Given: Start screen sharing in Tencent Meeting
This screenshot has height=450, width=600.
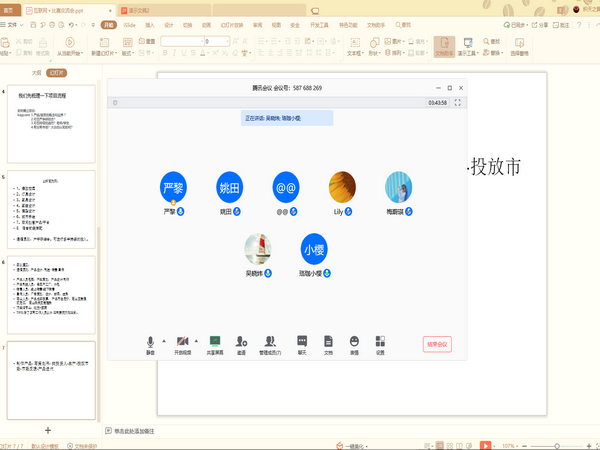Looking at the screenshot, I should (215, 345).
